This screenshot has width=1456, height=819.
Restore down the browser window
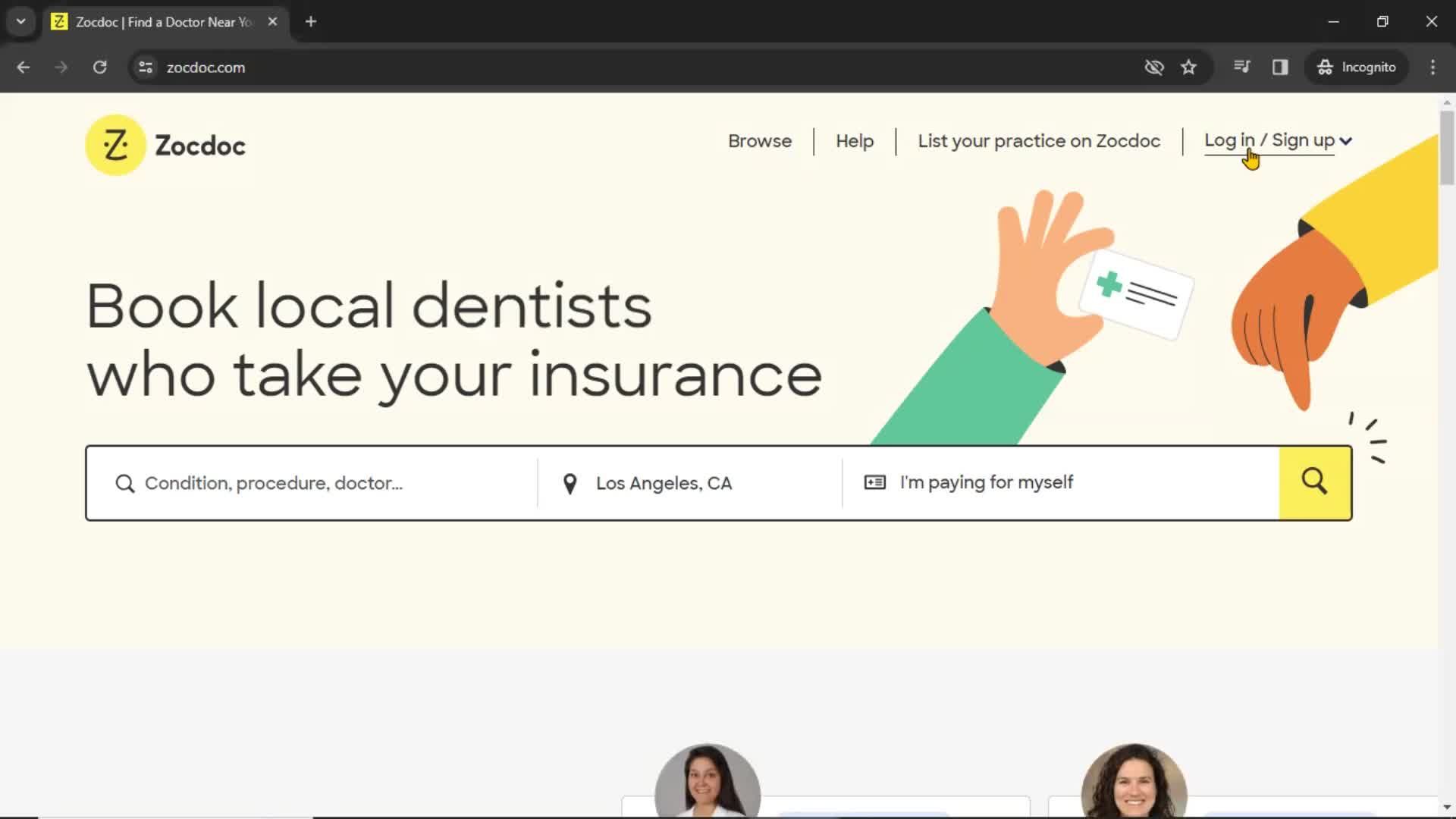[1382, 22]
